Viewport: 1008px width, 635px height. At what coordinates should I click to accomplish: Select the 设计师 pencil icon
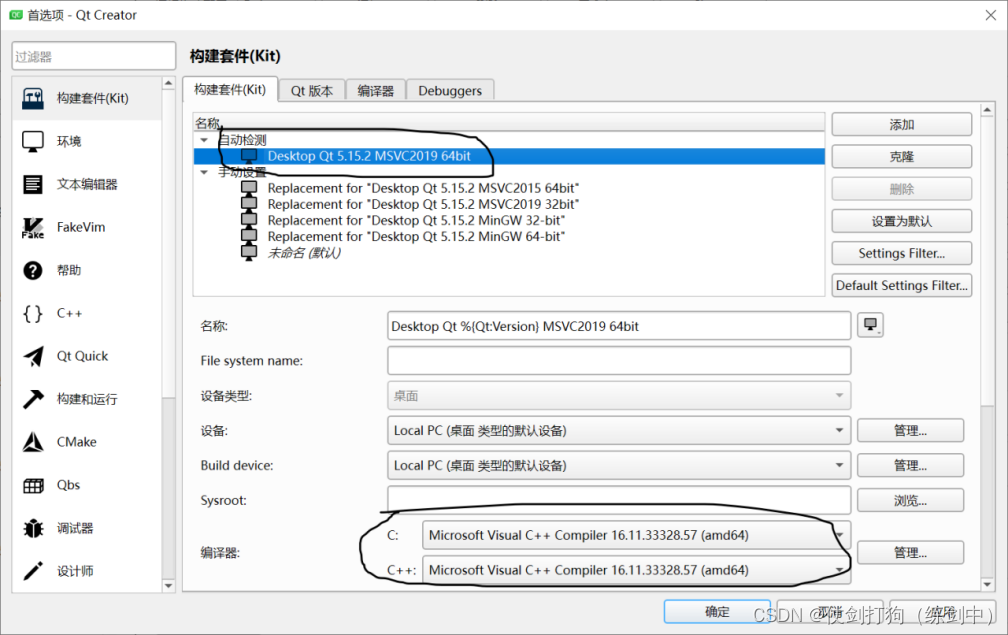pyautogui.click(x=33, y=571)
